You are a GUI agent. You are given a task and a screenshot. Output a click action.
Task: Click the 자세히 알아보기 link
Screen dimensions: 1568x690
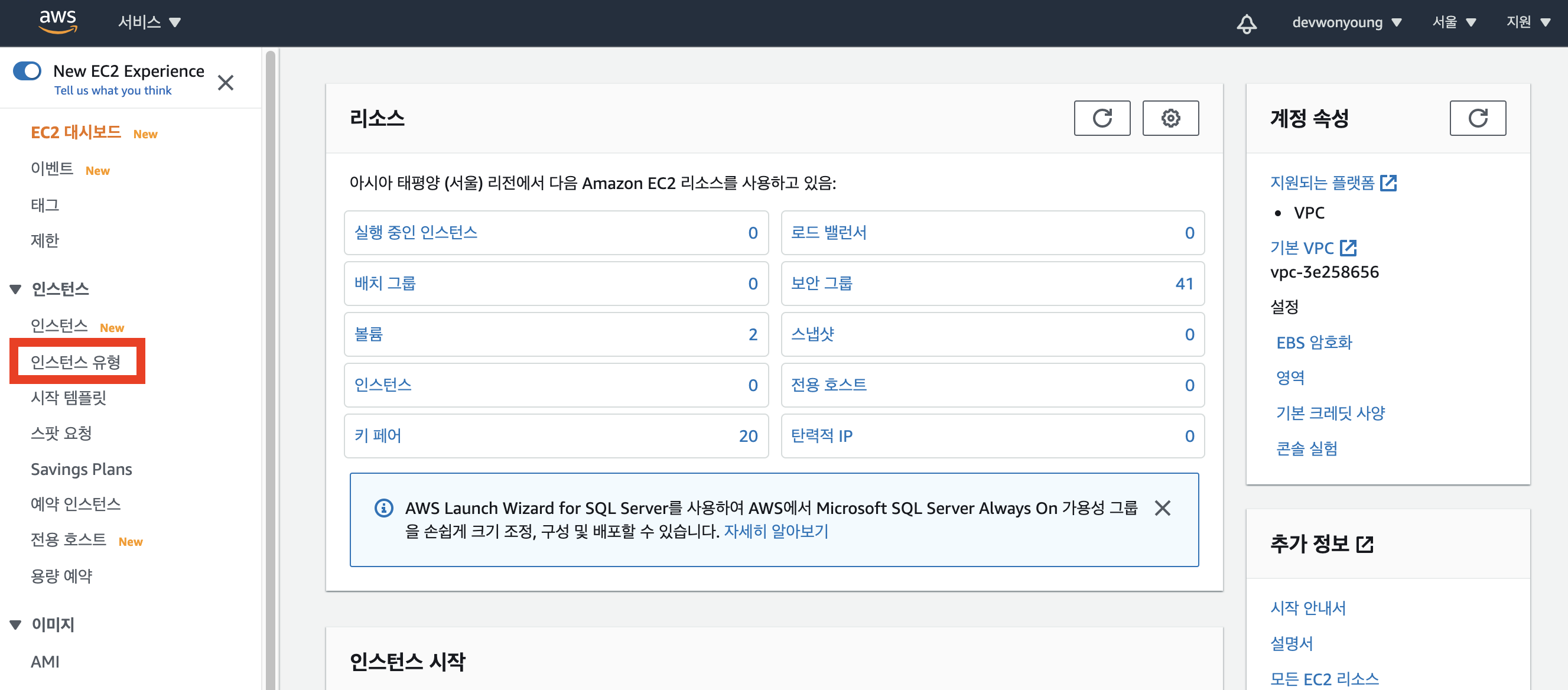click(776, 531)
